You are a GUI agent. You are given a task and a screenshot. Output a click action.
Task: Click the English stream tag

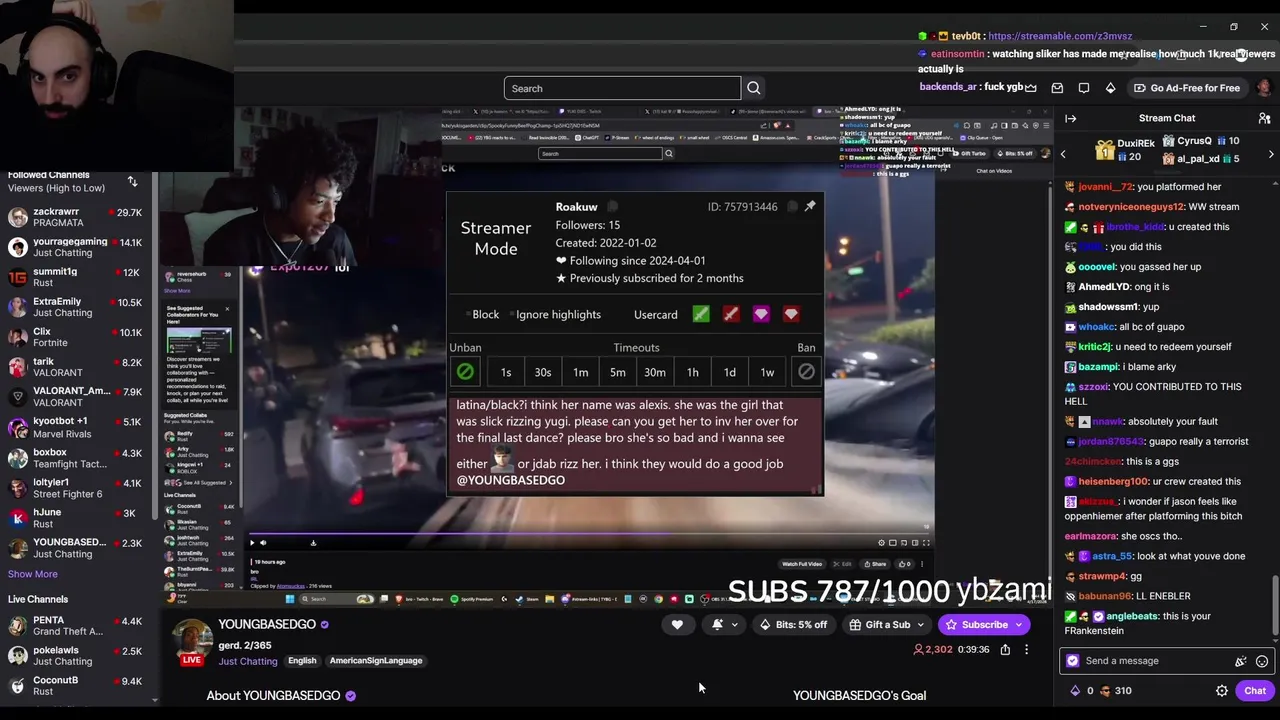[x=302, y=661]
